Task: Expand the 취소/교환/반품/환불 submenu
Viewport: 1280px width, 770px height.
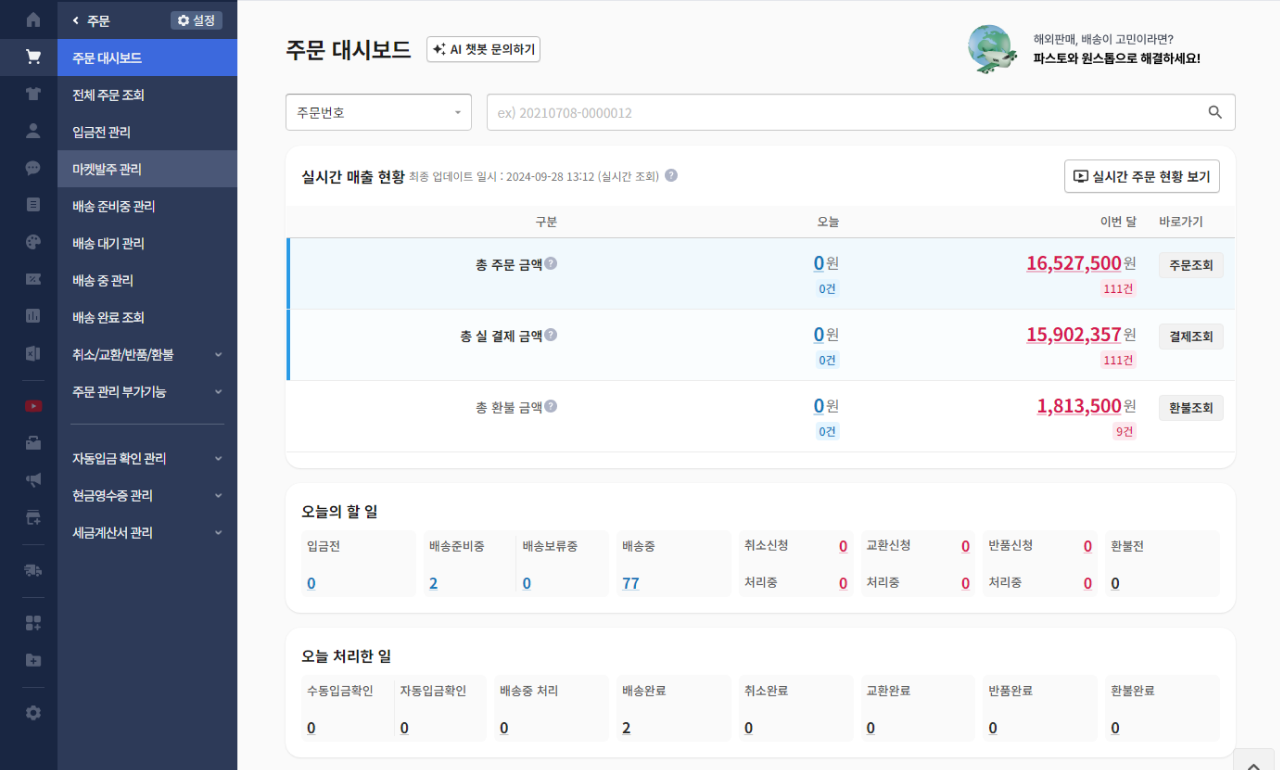Action: (147, 355)
